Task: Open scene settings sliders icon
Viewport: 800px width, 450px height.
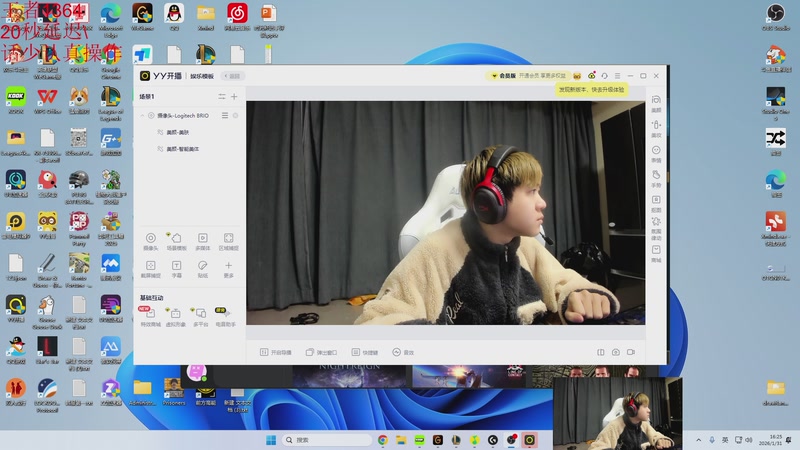Action: [221, 96]
